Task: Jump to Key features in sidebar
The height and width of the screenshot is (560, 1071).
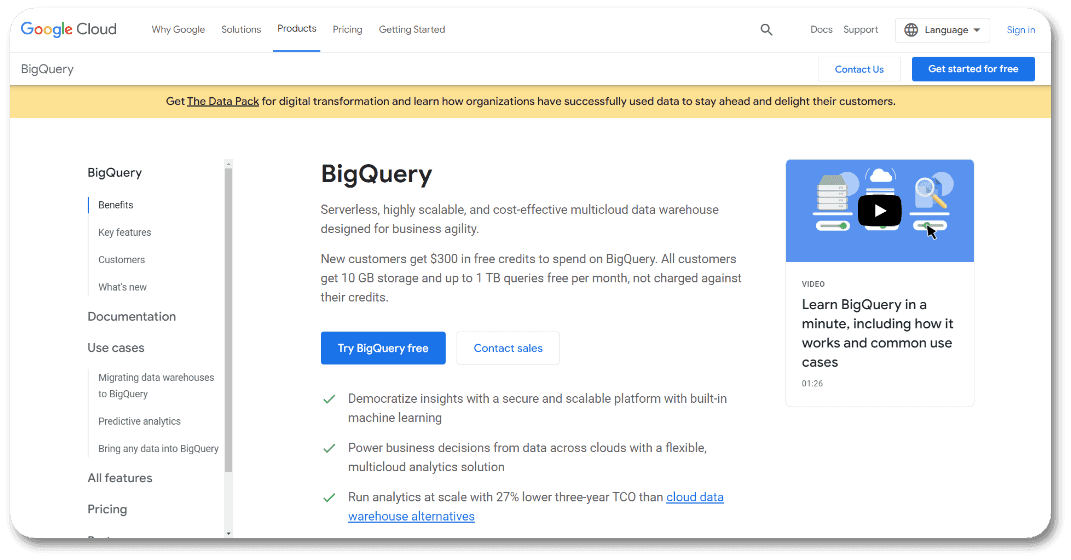Action: coord(124,232)
